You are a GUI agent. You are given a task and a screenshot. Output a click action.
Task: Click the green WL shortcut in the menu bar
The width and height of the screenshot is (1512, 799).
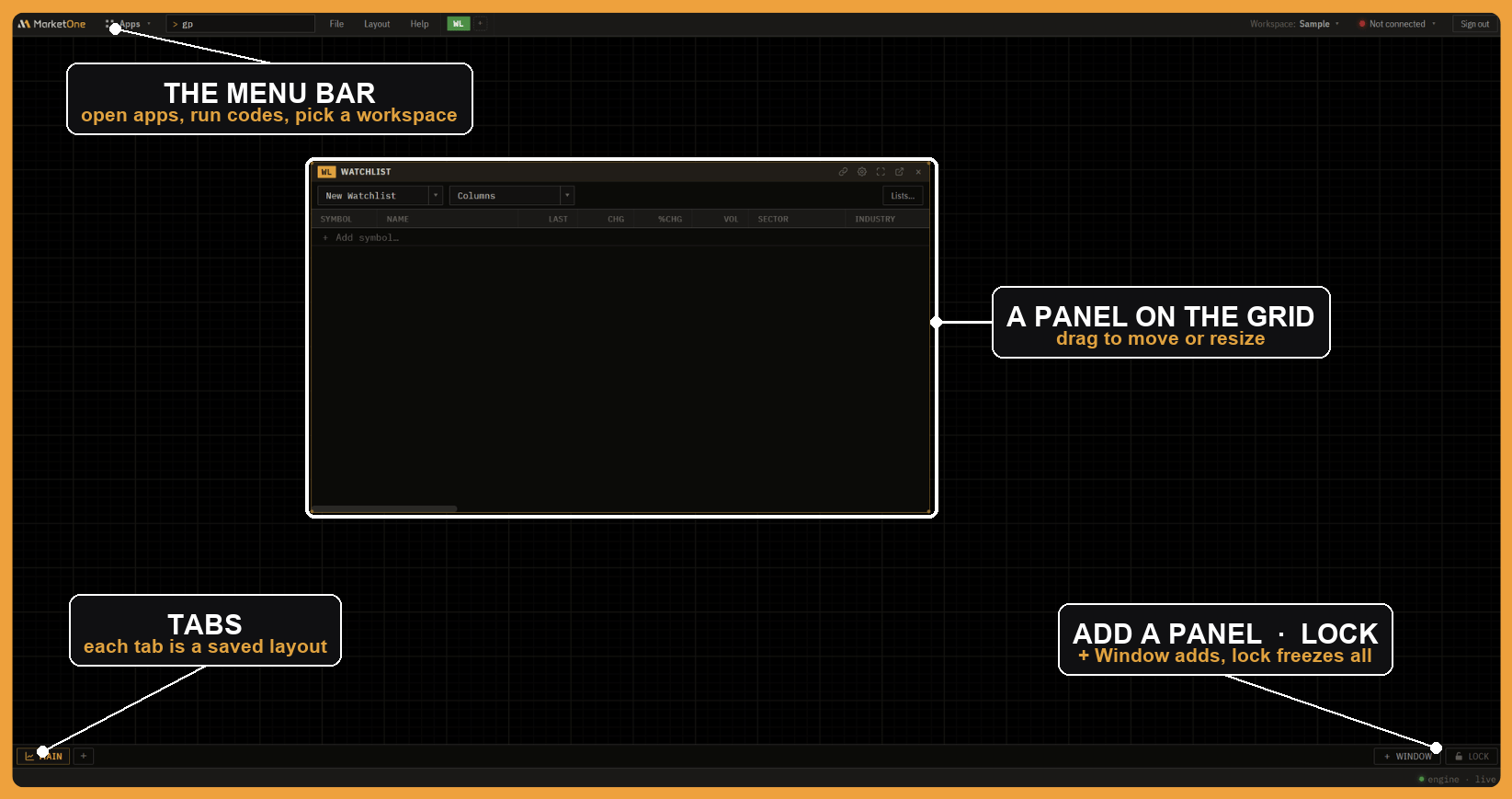pyautogui.click(x=459, y=24)
